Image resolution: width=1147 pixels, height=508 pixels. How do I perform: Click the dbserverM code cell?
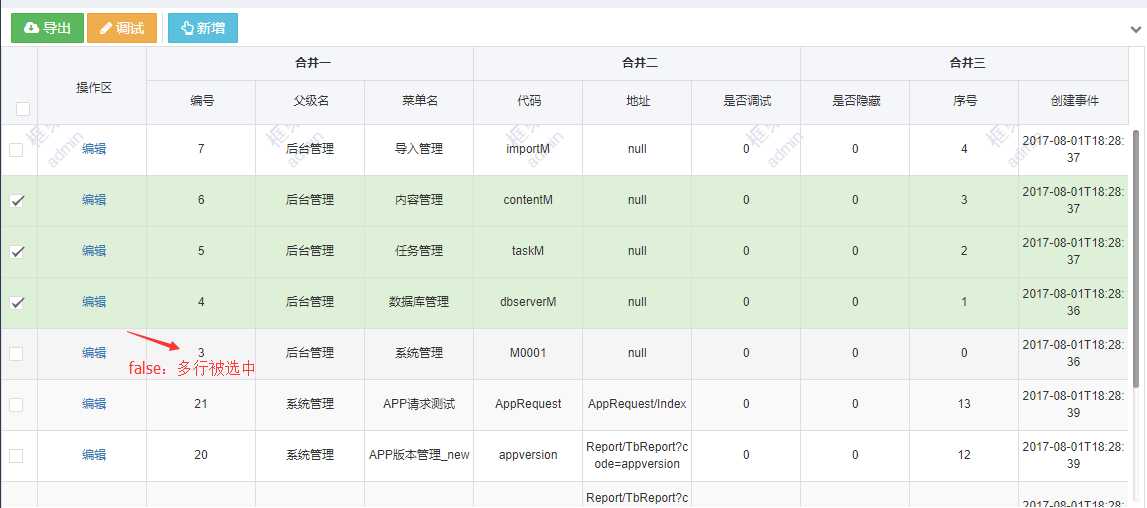528,302
